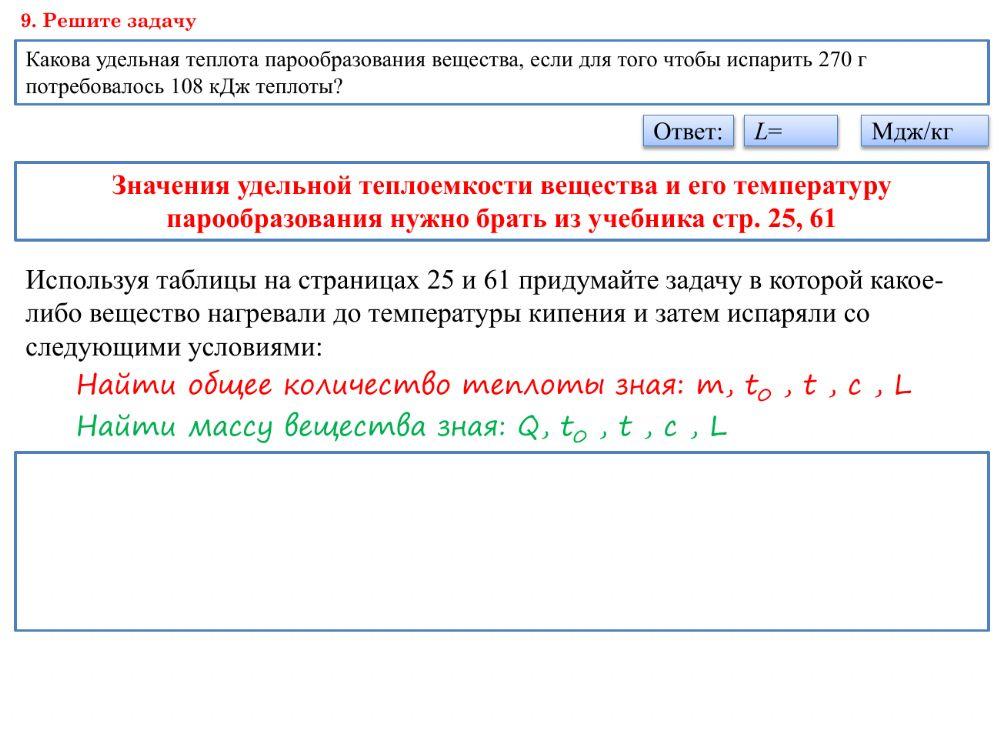Click the words "следующими условиями:"
The height and width of the screenshot is (750, 1000).
pos(174,348)
